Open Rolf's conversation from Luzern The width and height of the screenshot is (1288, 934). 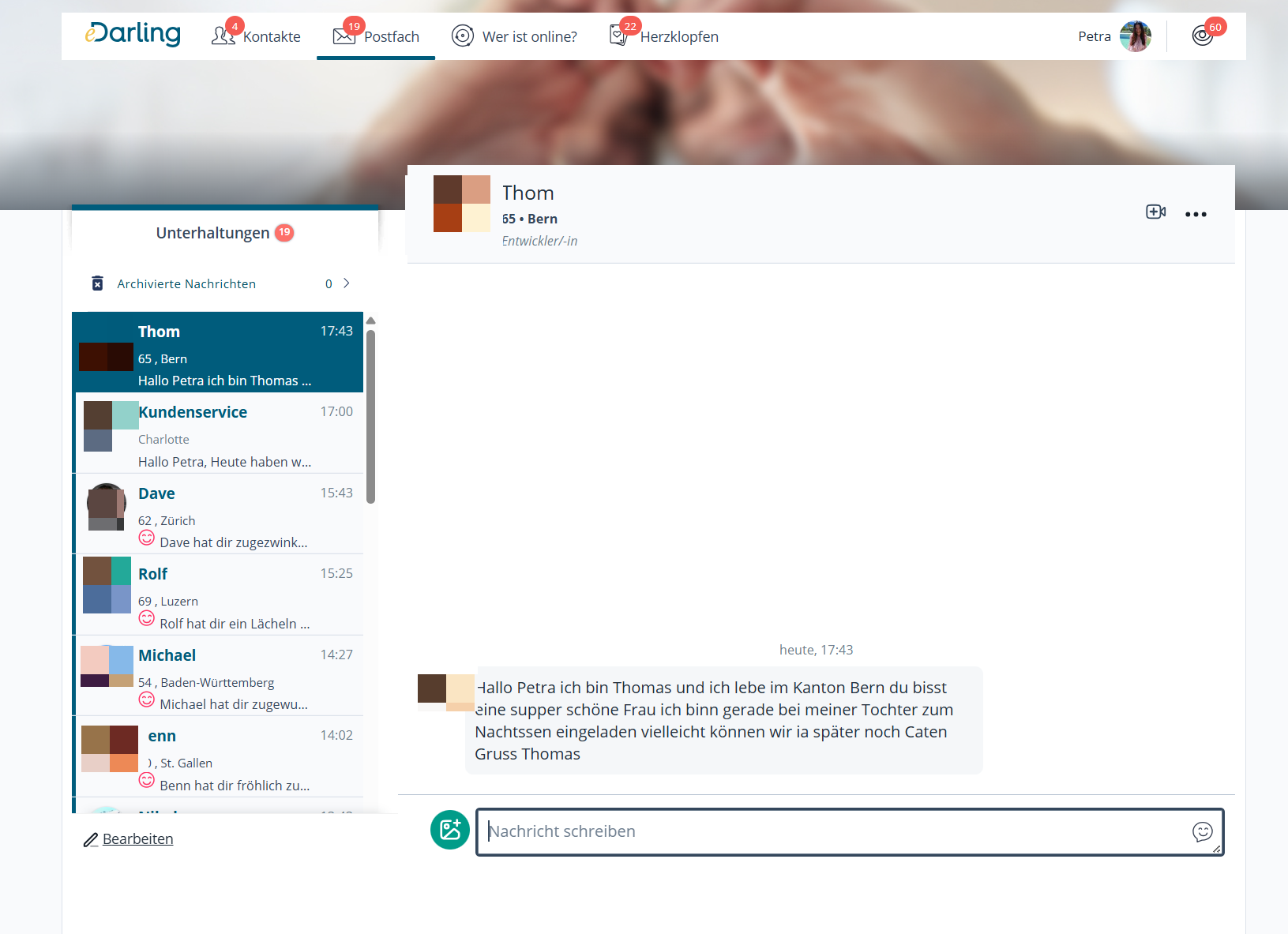[218, 595]
